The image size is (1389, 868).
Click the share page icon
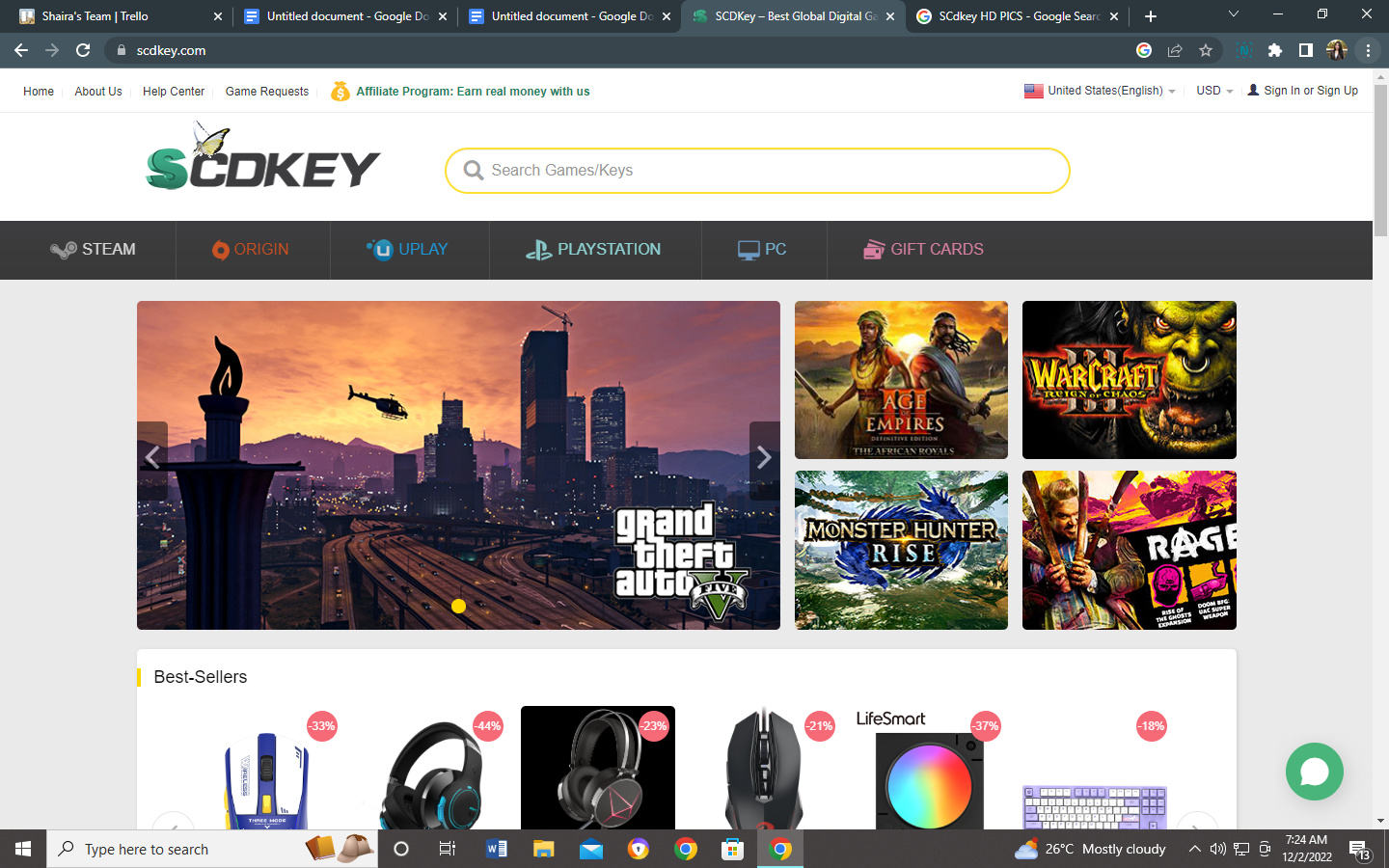click(x=1175, y=50)
